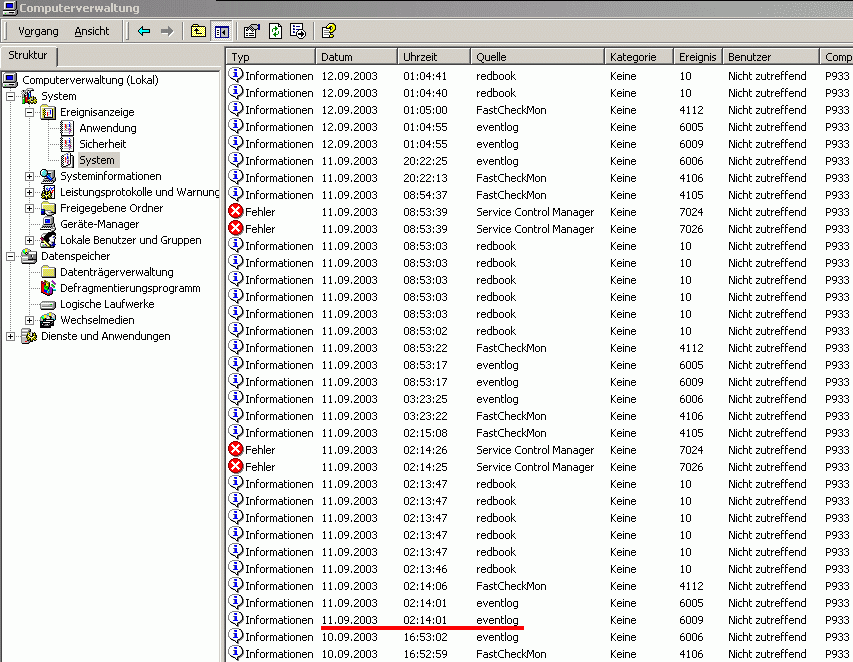Select Defragmentierungsprogramm in the tree
The height and width of the screenshot is (662, 853).
point(130,288)
